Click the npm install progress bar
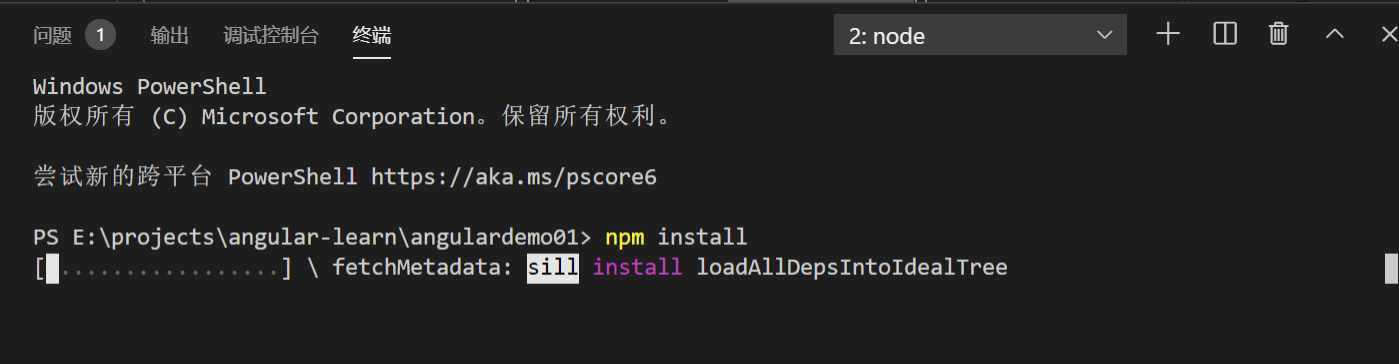Viewport: 1399px width, 364px height. pyautogui.click(x=163, y=268)
